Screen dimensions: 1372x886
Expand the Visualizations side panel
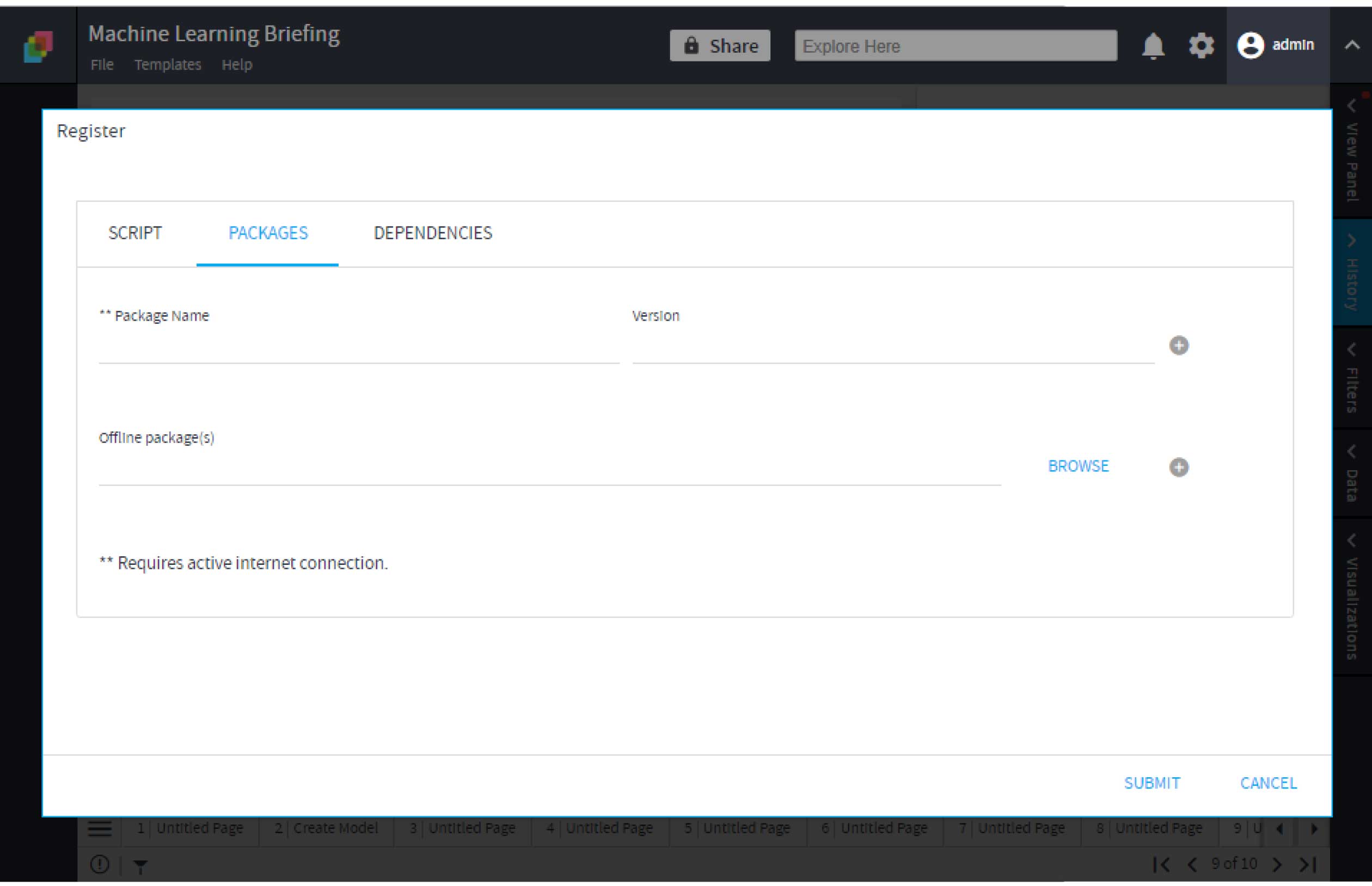pos(1352,596)
